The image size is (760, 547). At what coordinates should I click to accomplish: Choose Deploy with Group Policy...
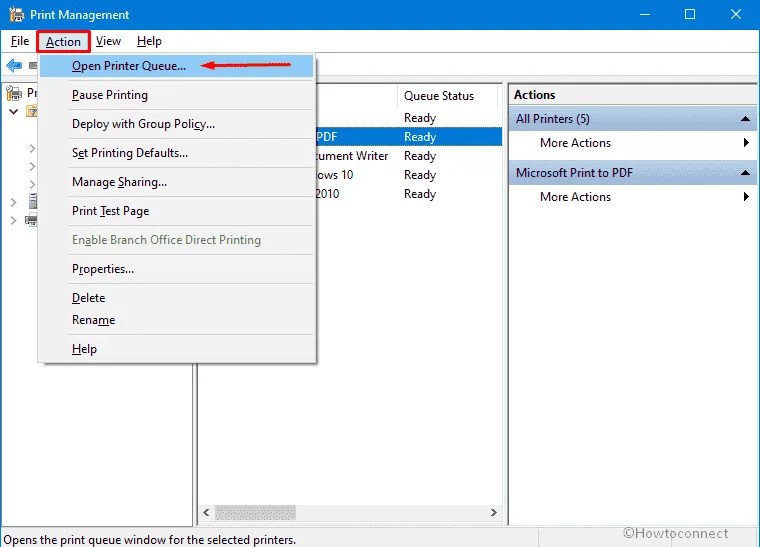(x=177, y=124)
